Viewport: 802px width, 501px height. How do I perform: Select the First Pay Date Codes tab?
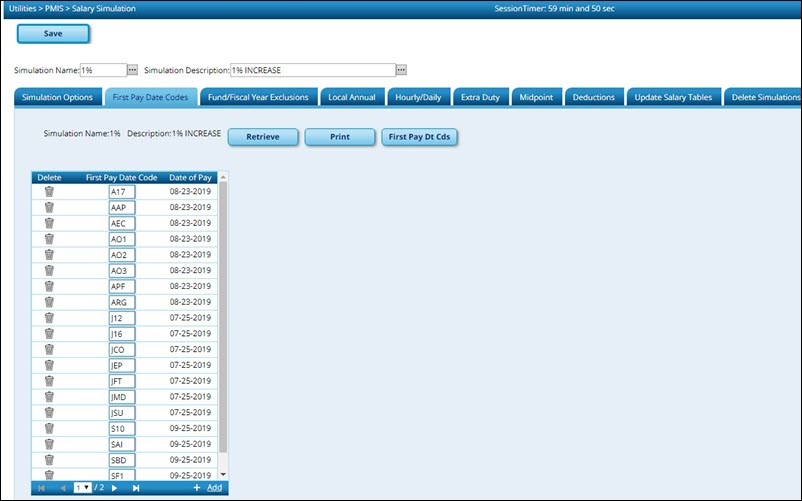(x=150, y=97)
